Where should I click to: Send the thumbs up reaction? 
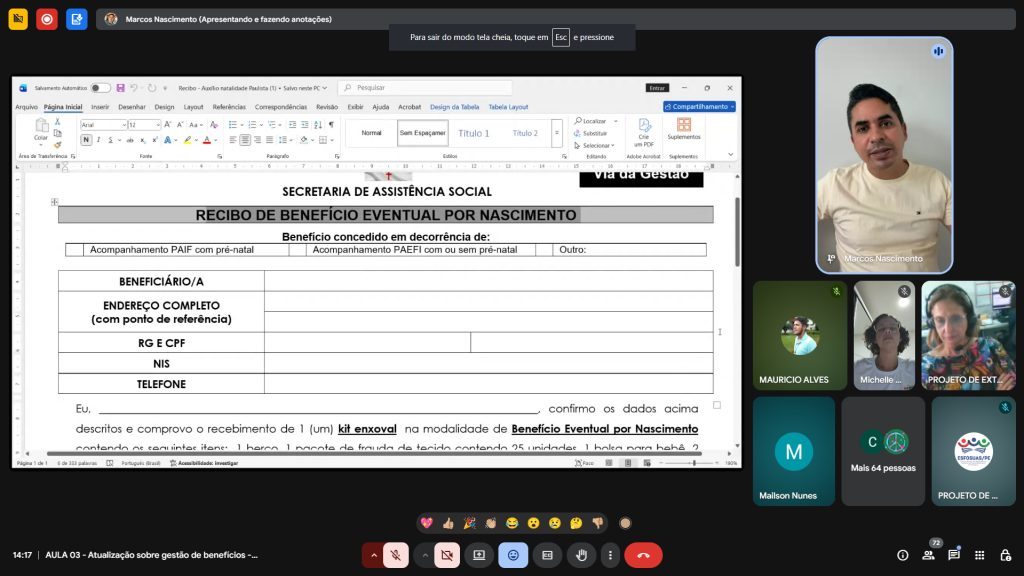tap(448, 523)
